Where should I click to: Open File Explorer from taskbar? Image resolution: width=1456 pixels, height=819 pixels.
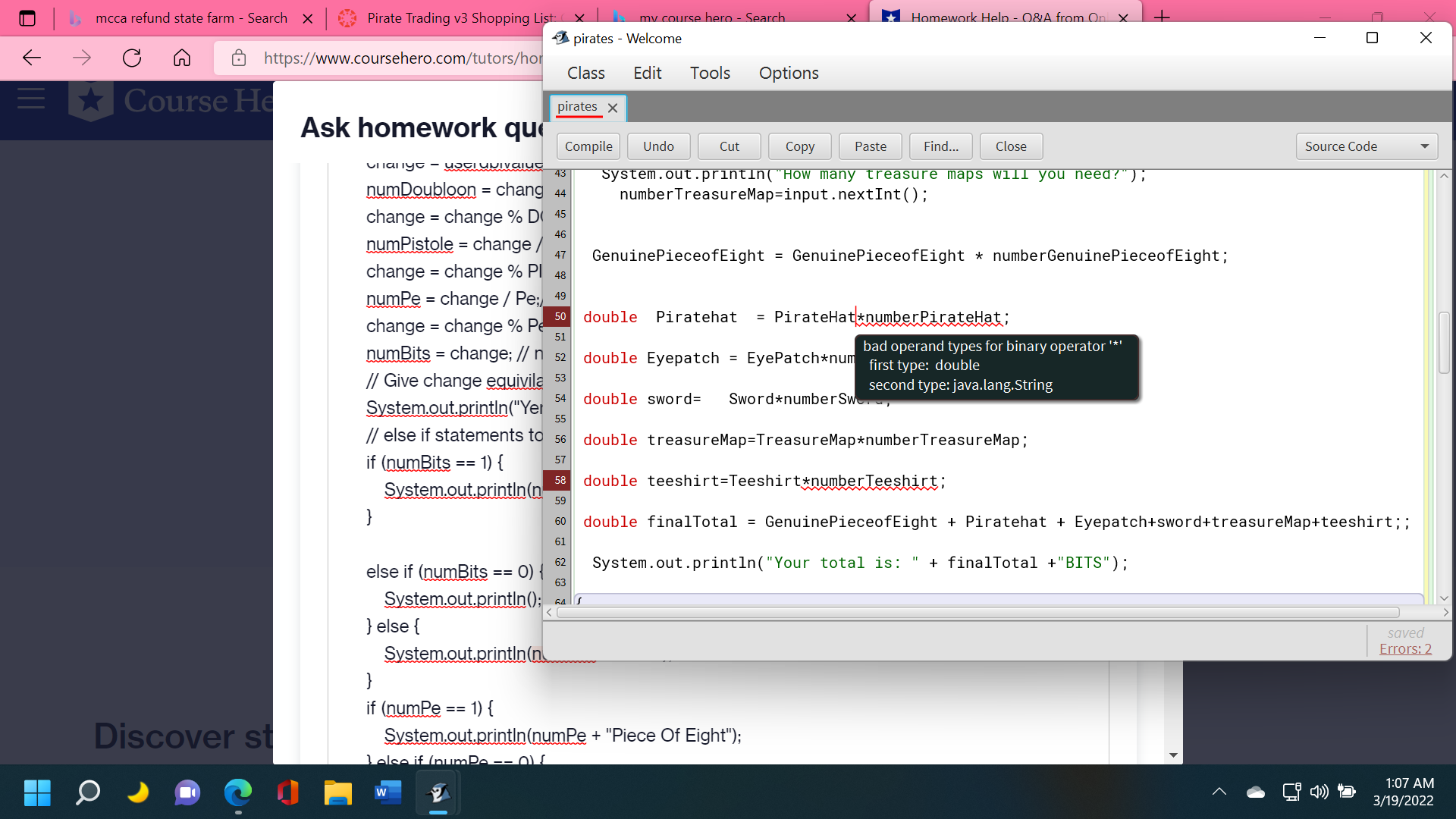pos(337,792)
